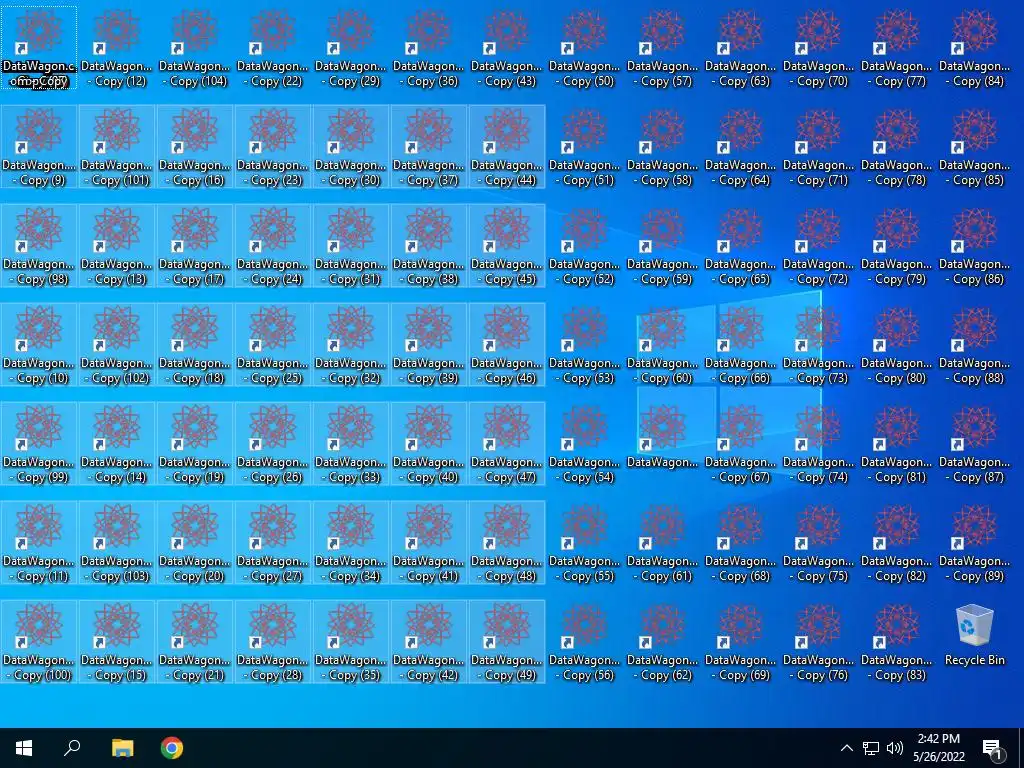The image size is (1024, 768).
Task: Click DataWagon Copy (54) shortcut
Action: click(x=584, y=443)
